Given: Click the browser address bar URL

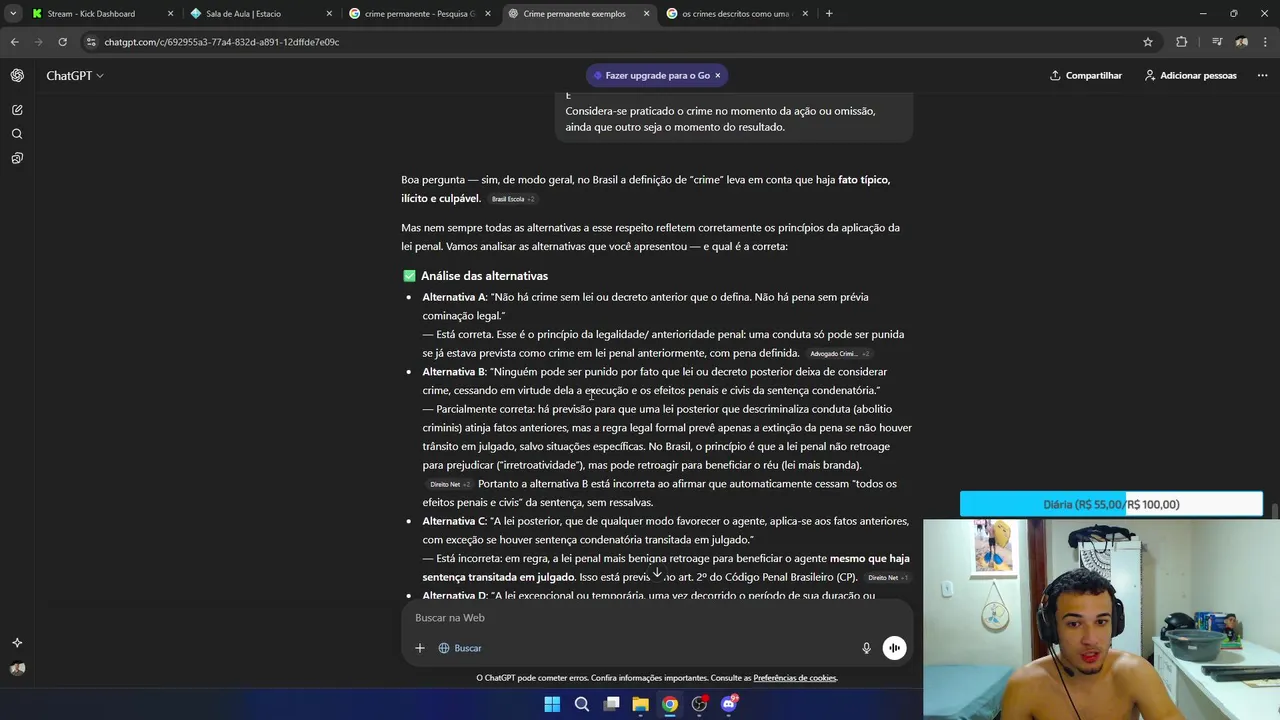Looking at the screenshot, I should coord(221,42).
